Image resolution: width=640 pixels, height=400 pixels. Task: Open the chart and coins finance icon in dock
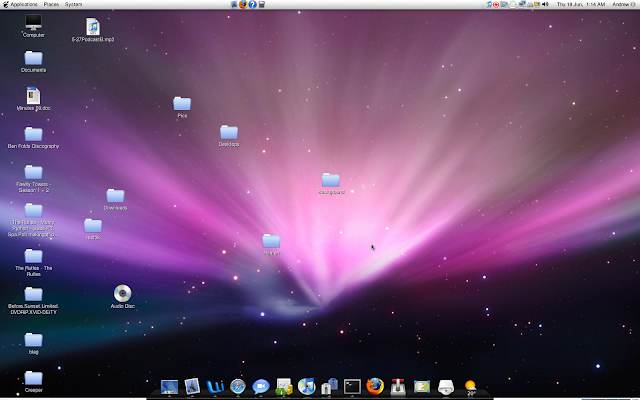pos(284,387)
